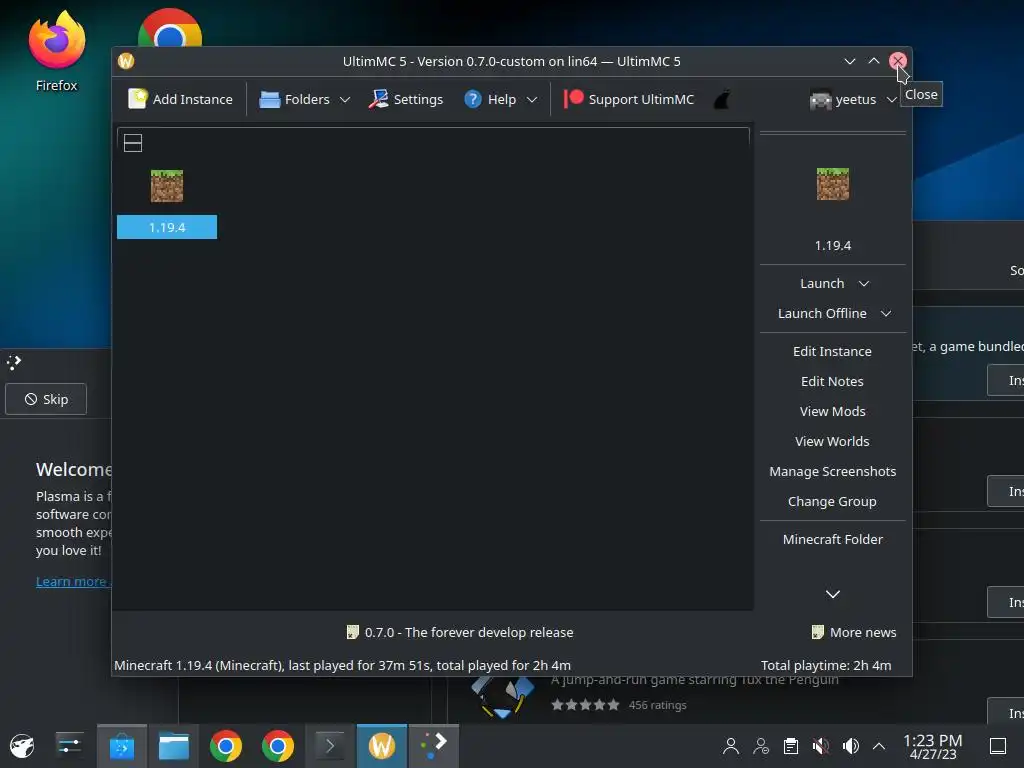Viewport: 1024px width, 768px height.
Task: Click the grass block icon in side panel
Action: (833, 184)
